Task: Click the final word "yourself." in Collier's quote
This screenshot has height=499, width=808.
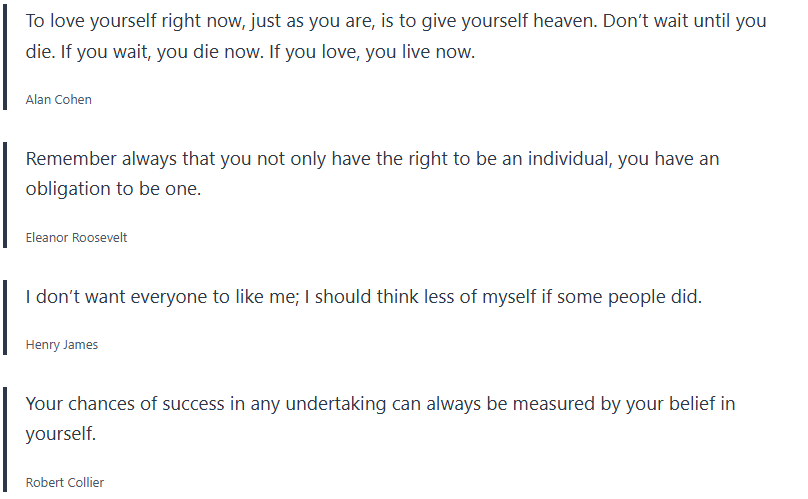Action: pos(61,435)
